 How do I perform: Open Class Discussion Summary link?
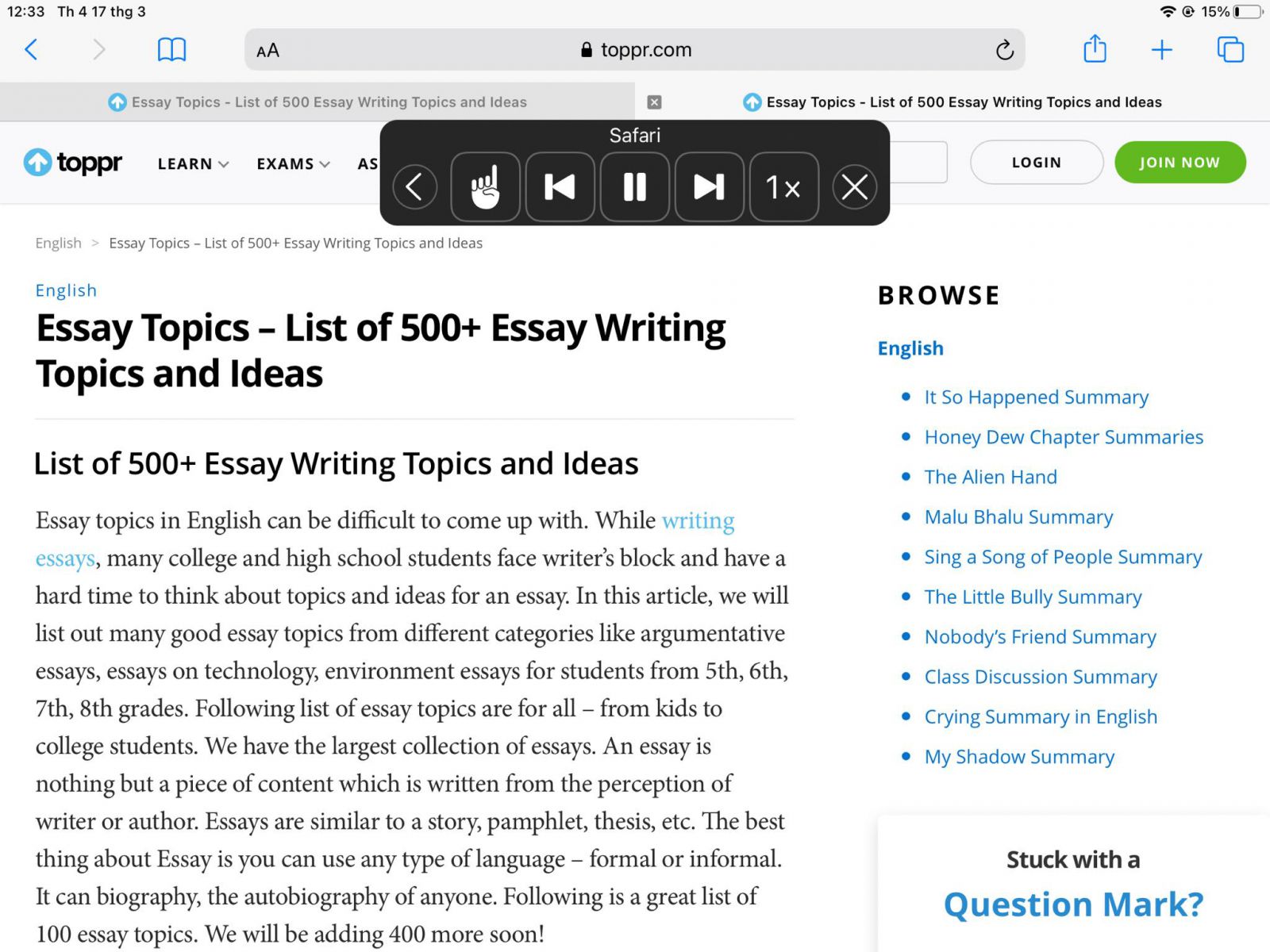click(1041, 677)
